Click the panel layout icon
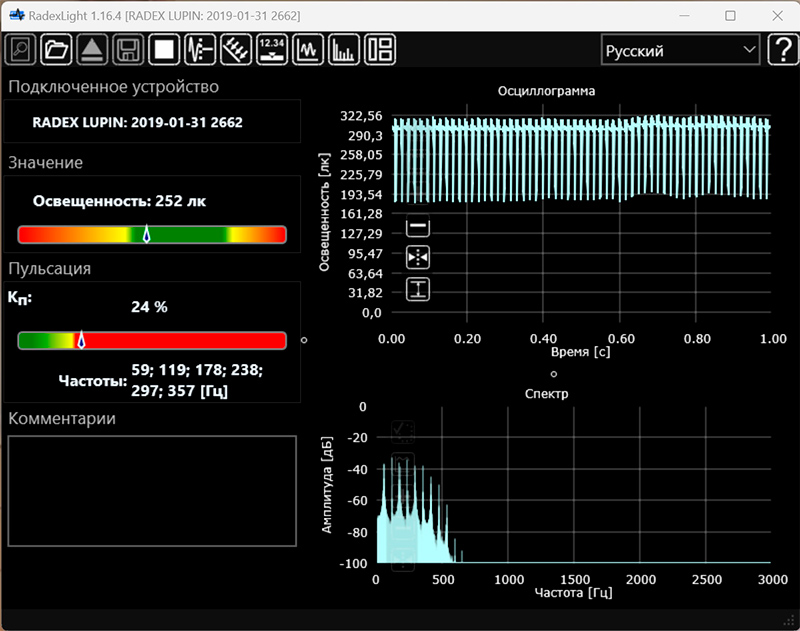Screen dimensions: 800x631 [380, 49]
